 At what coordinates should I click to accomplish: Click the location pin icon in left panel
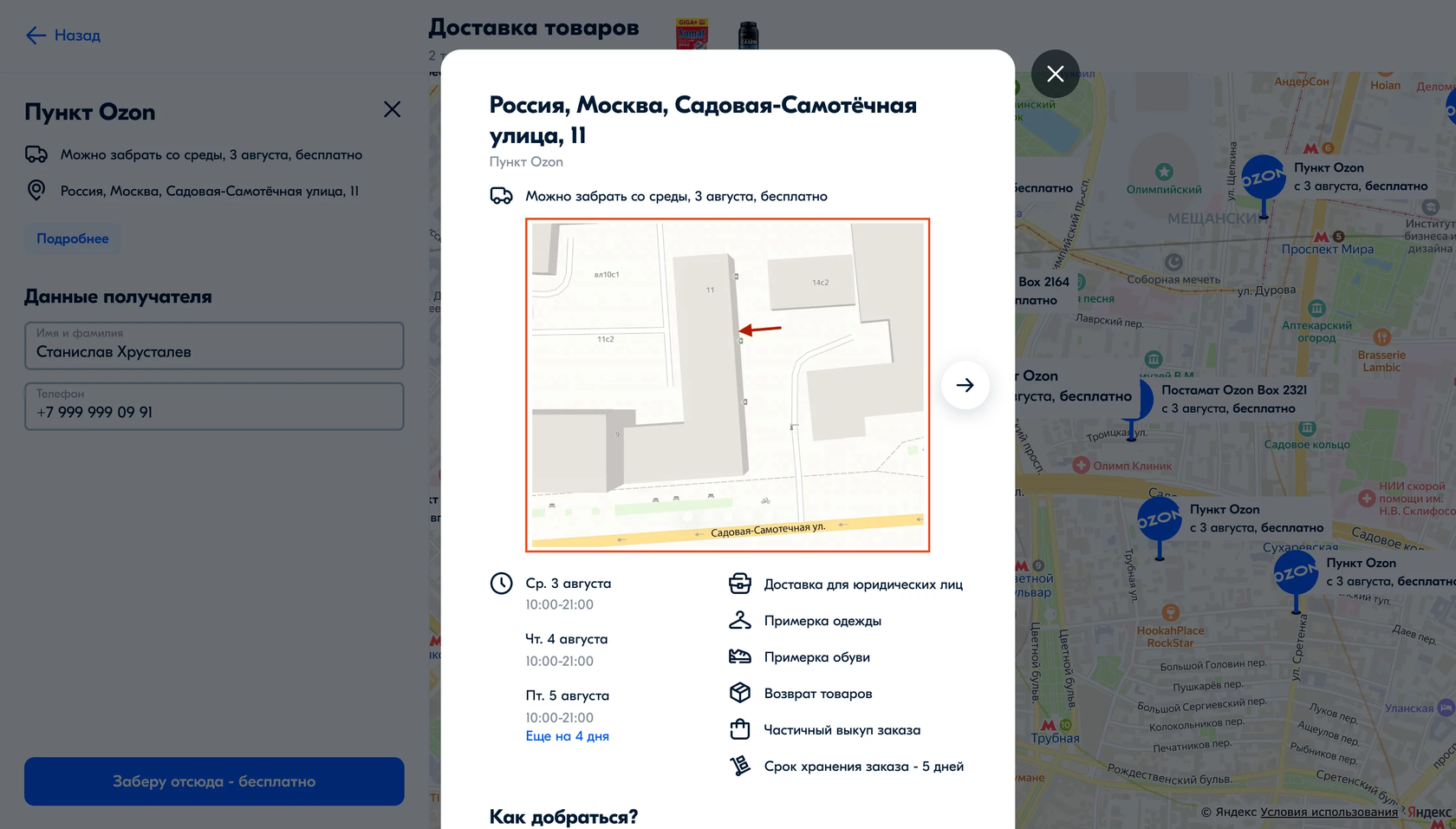pyautogui.click(x=36, y=190)
